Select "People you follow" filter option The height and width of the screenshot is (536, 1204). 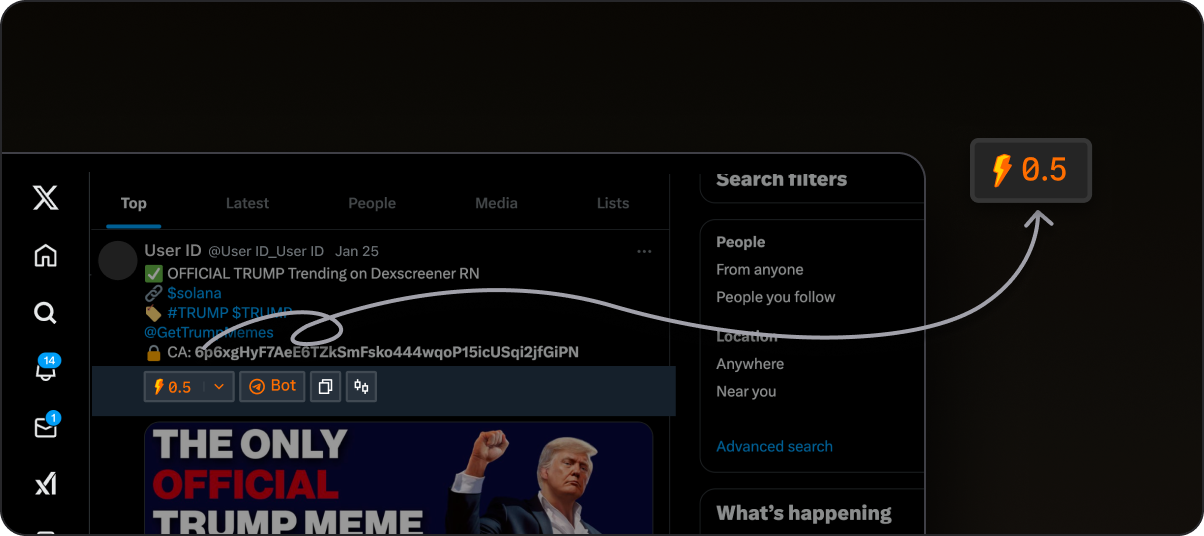click(775, 297)
